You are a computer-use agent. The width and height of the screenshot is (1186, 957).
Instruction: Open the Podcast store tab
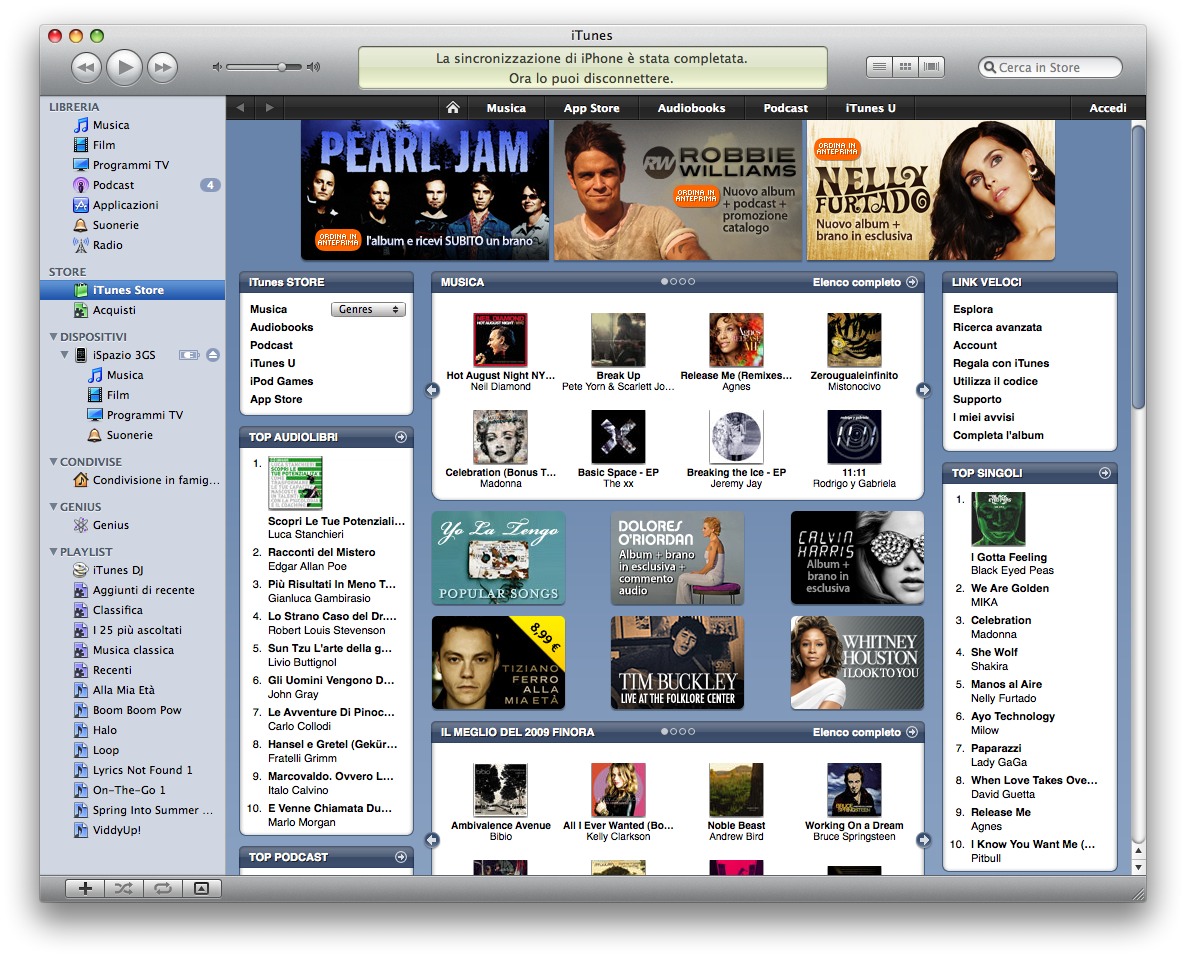[x=785, y=108]
